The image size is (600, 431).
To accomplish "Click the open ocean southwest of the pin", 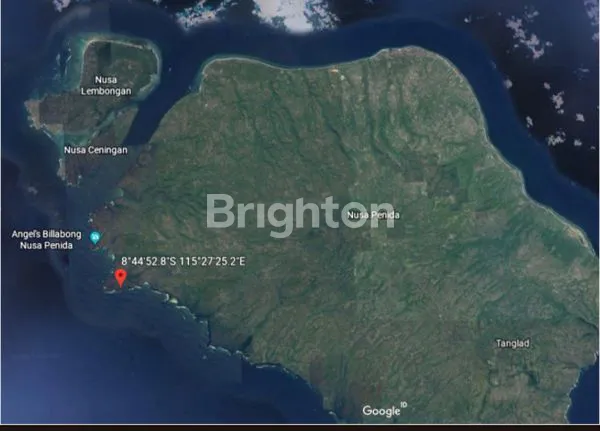I will tap(60, 340).
